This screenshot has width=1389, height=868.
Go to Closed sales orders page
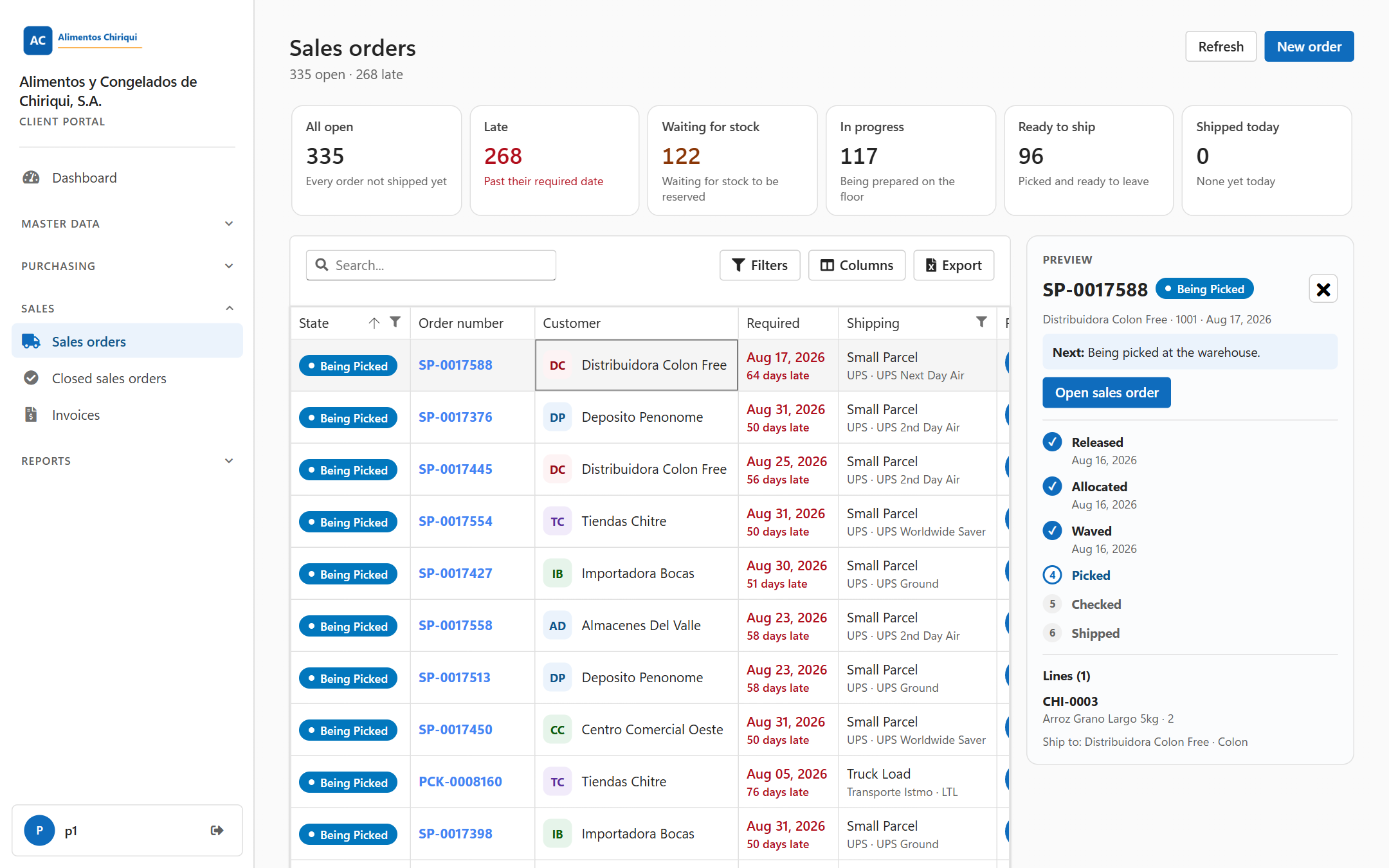click(x=127, y=378)
